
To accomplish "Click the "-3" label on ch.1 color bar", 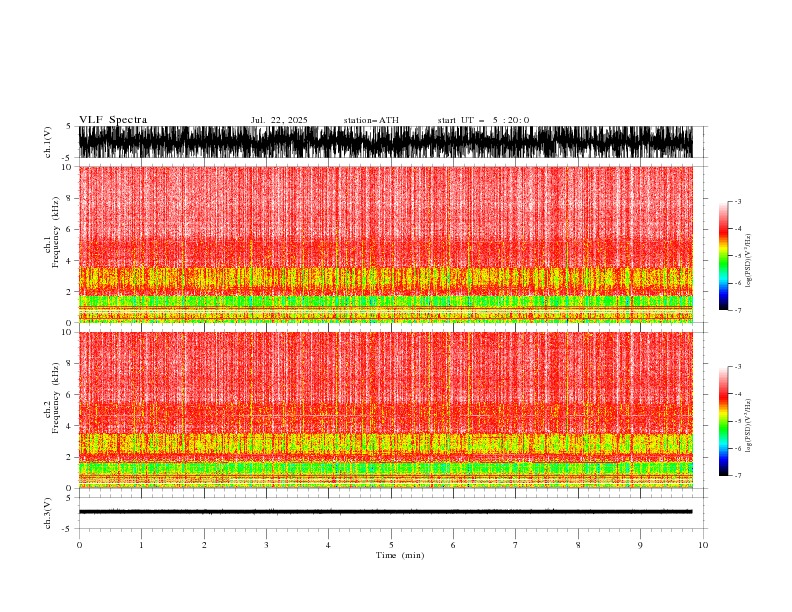I will (x=737, y=201).
